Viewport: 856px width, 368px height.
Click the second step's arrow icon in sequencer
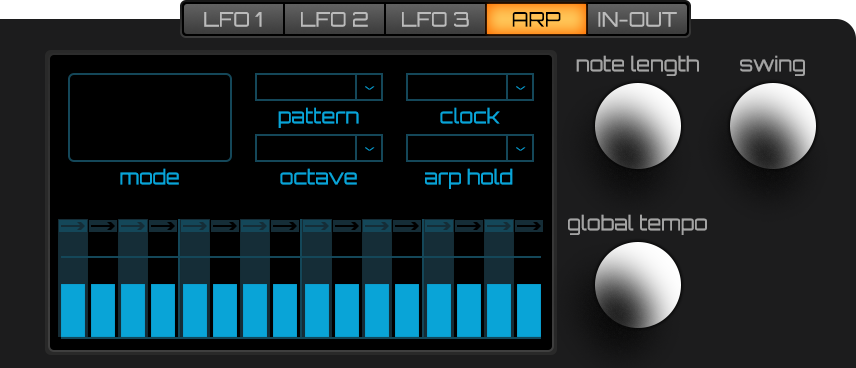103,226
